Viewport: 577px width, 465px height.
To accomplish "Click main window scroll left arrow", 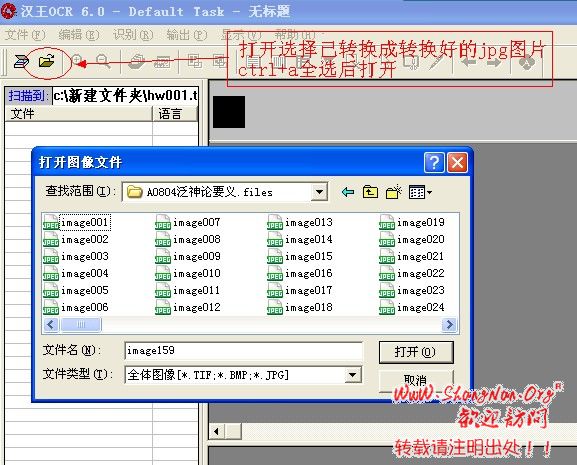I will [216, 431].
